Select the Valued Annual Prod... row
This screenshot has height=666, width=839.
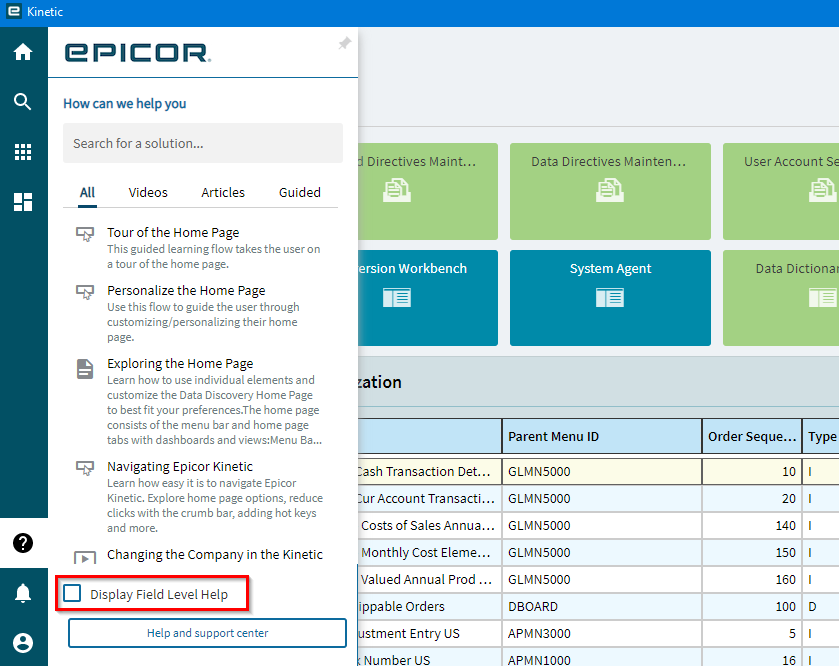point(598,579)
